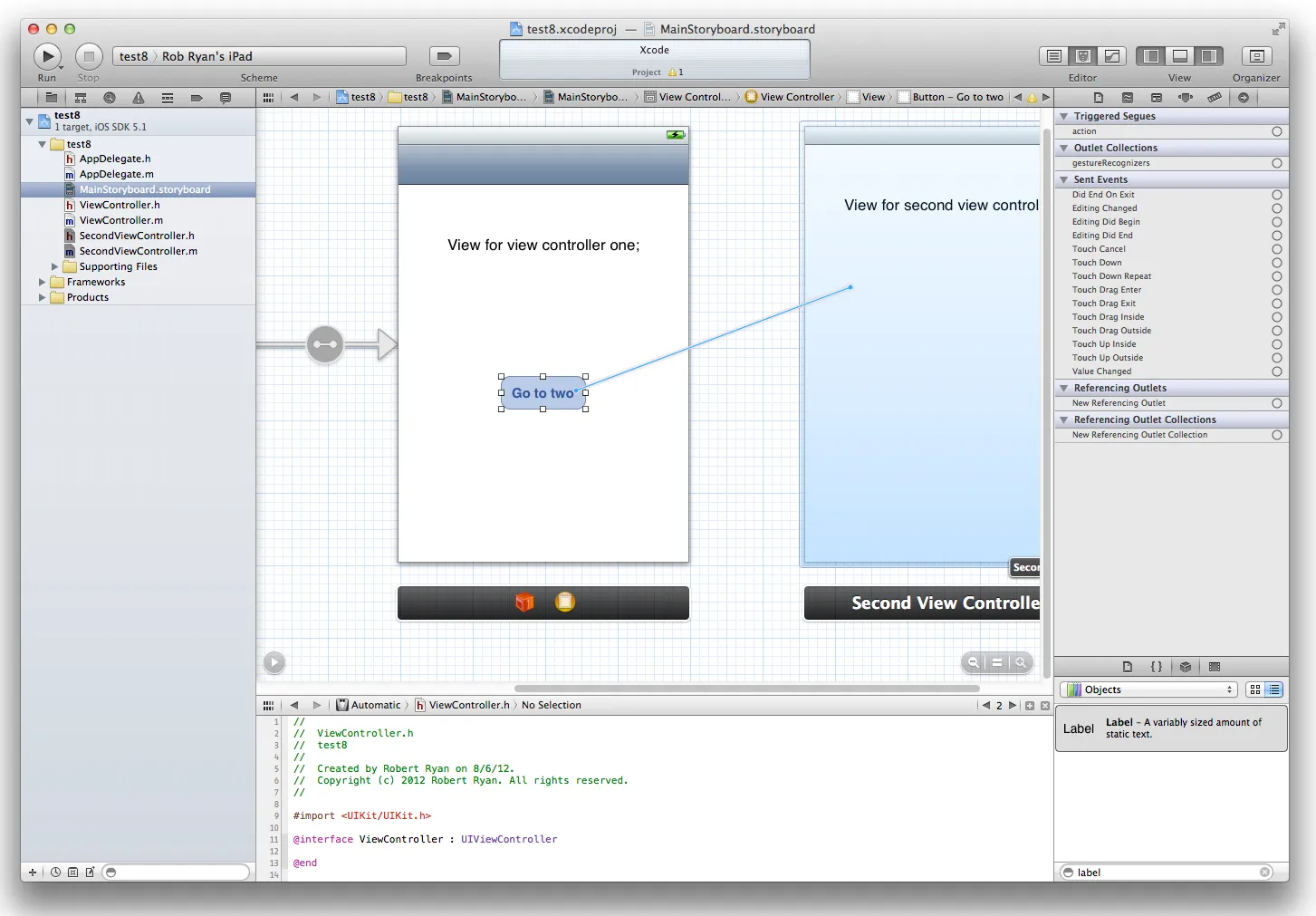Hide the Navigator pane
The width and height of the screenshot is (1316, 916).
pyautogui.click(x=1151, y=56)
